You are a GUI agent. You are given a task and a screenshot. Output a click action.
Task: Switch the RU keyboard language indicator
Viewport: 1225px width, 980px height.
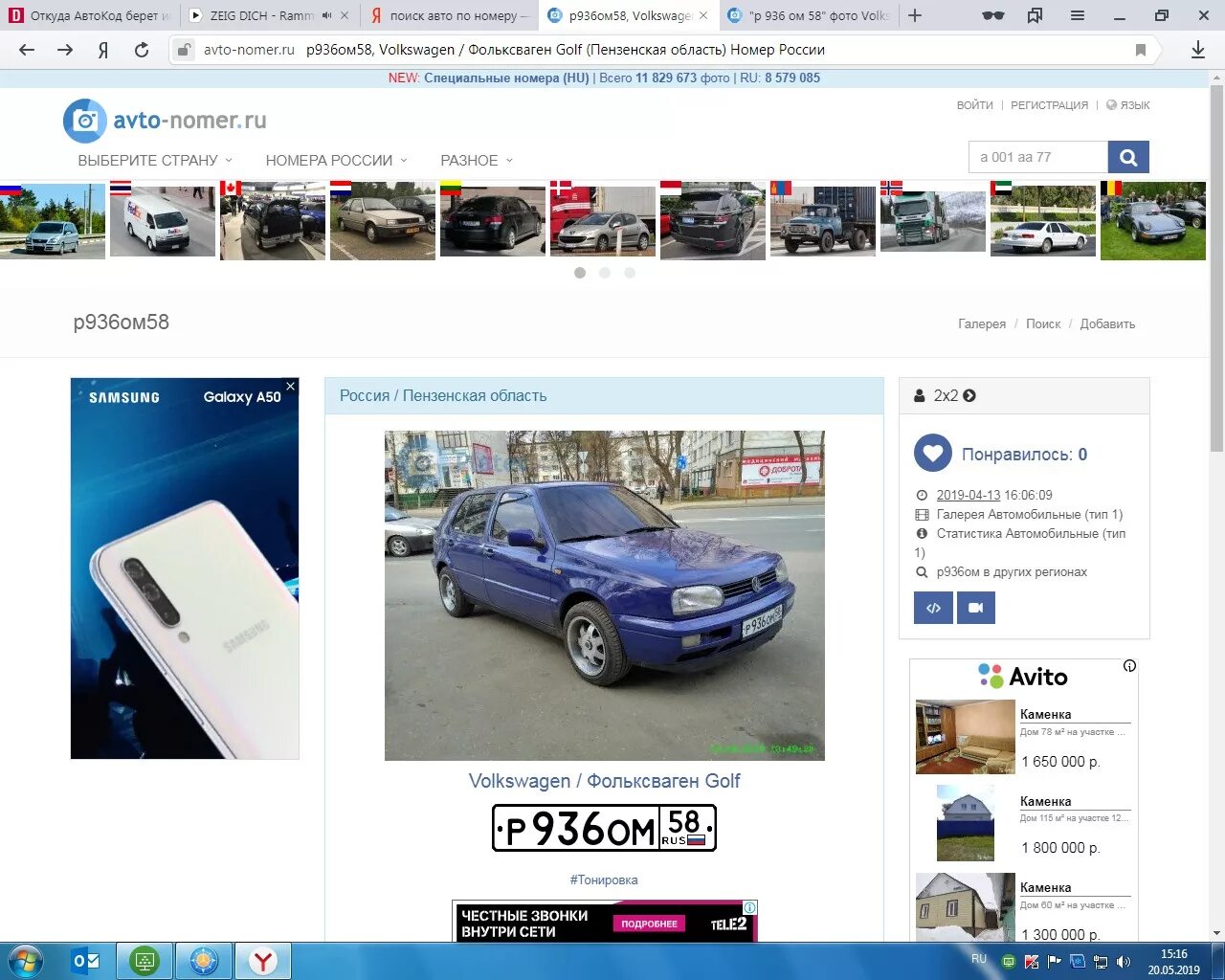coord(979,959)
